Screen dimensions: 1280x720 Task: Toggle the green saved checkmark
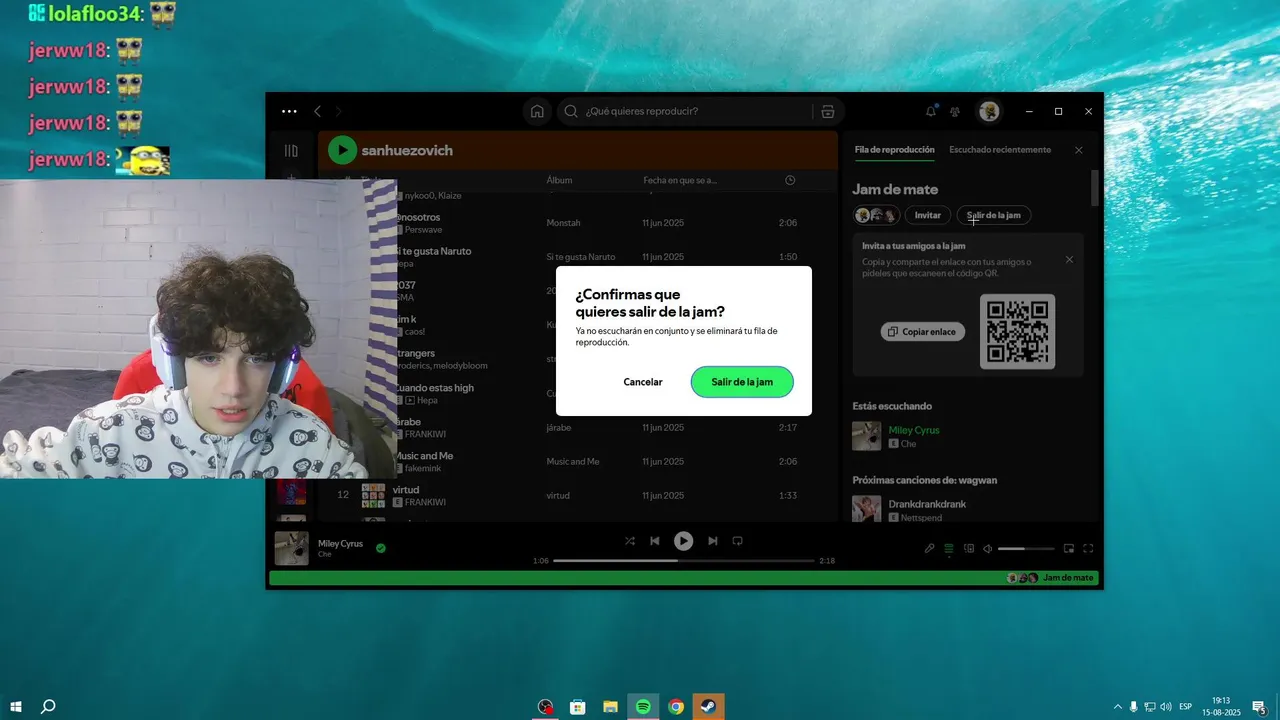[381, 548]
